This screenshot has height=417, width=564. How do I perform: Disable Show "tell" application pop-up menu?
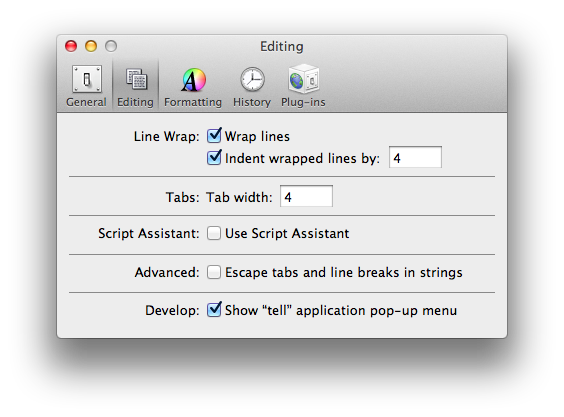point(214,309)
